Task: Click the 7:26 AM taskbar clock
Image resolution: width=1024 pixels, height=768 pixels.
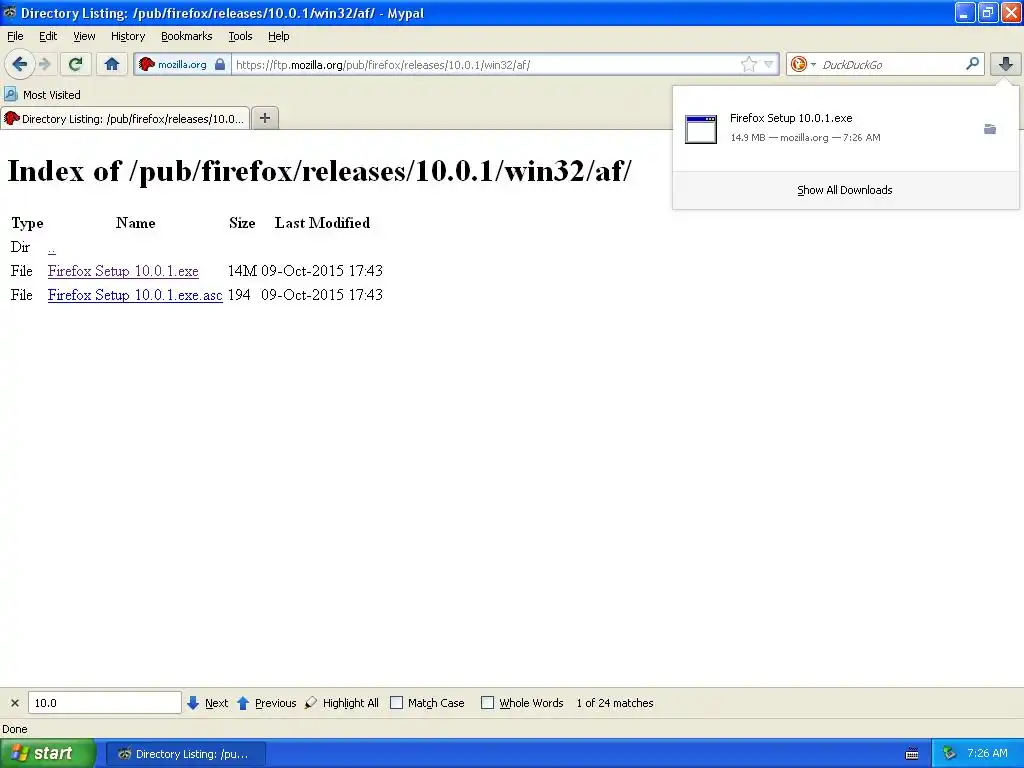Action: pyautogui.click(x=987, y=753)
